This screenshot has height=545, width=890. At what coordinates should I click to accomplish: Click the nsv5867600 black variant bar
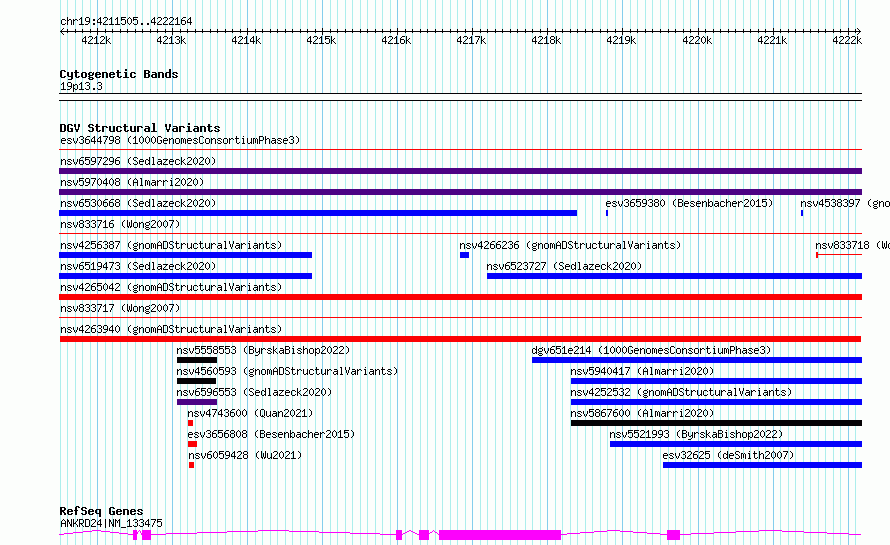[716, 423]
